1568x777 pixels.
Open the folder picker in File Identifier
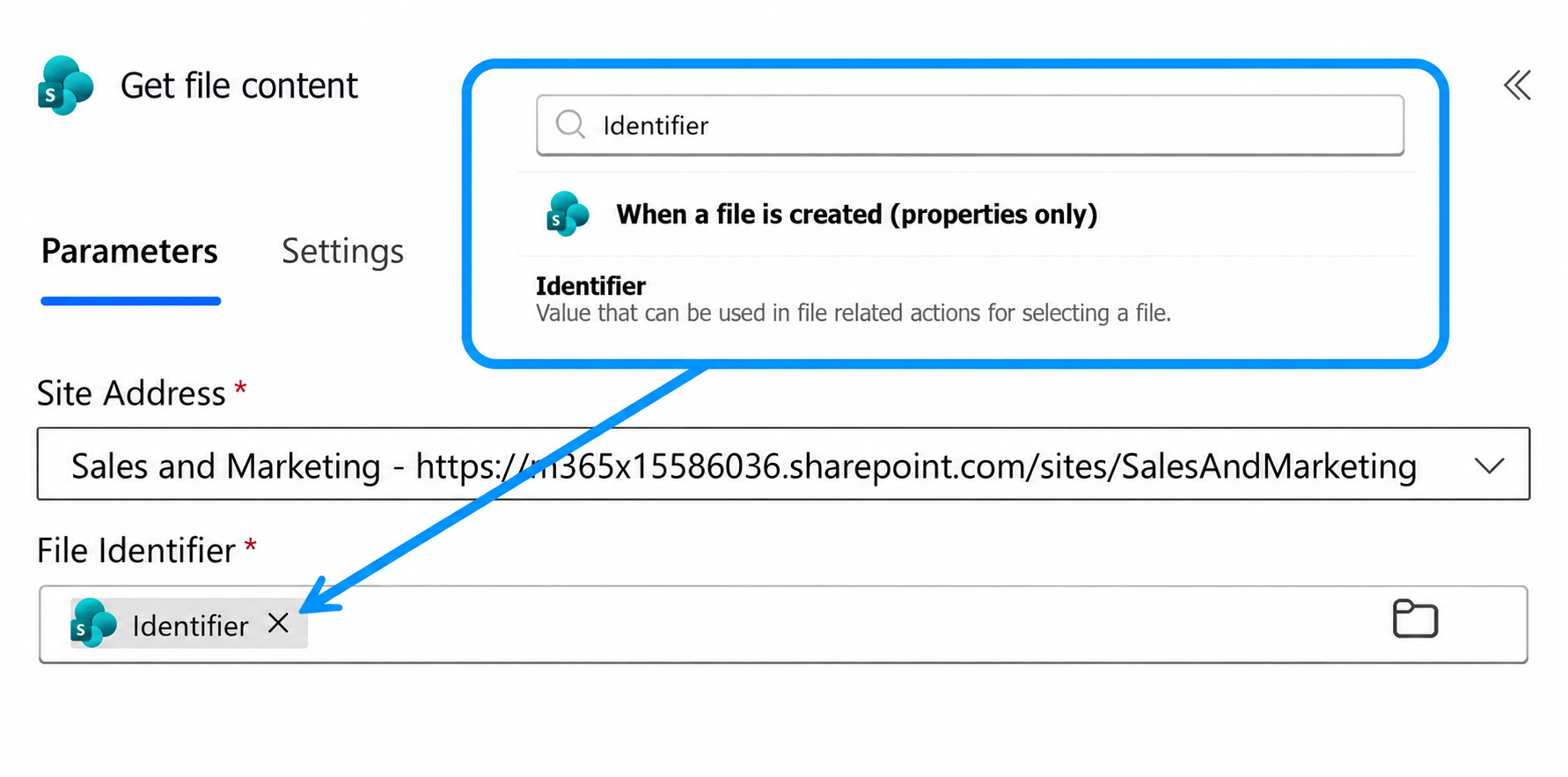(x=1415, y=619)
